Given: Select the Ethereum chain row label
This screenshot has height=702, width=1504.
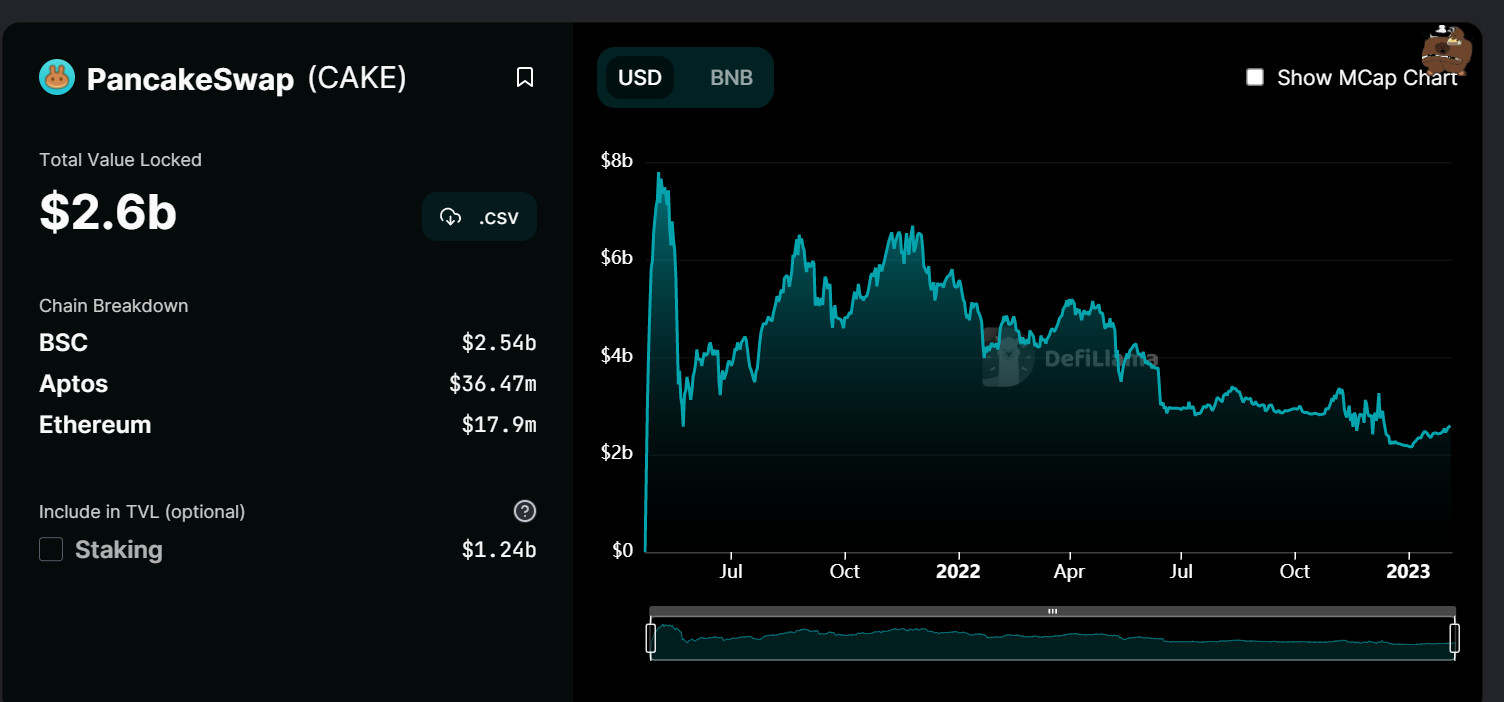Looking at the screenshot, I should (x=95, y=424).
